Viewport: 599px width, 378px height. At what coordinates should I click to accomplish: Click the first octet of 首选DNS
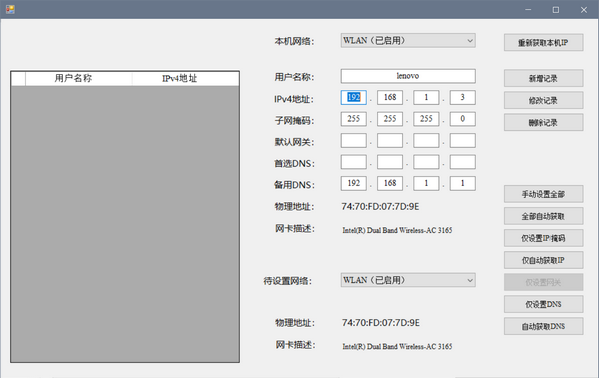[354, 162]
